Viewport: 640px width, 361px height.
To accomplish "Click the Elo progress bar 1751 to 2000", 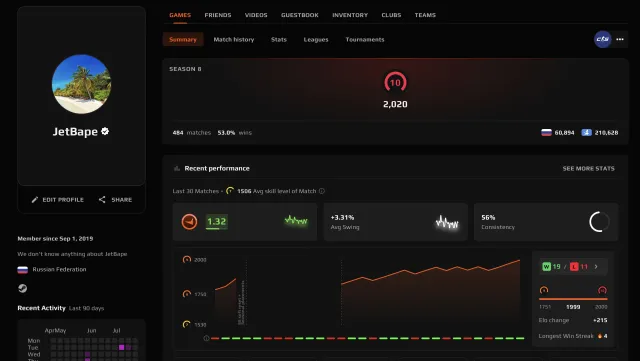I will 573,299.
